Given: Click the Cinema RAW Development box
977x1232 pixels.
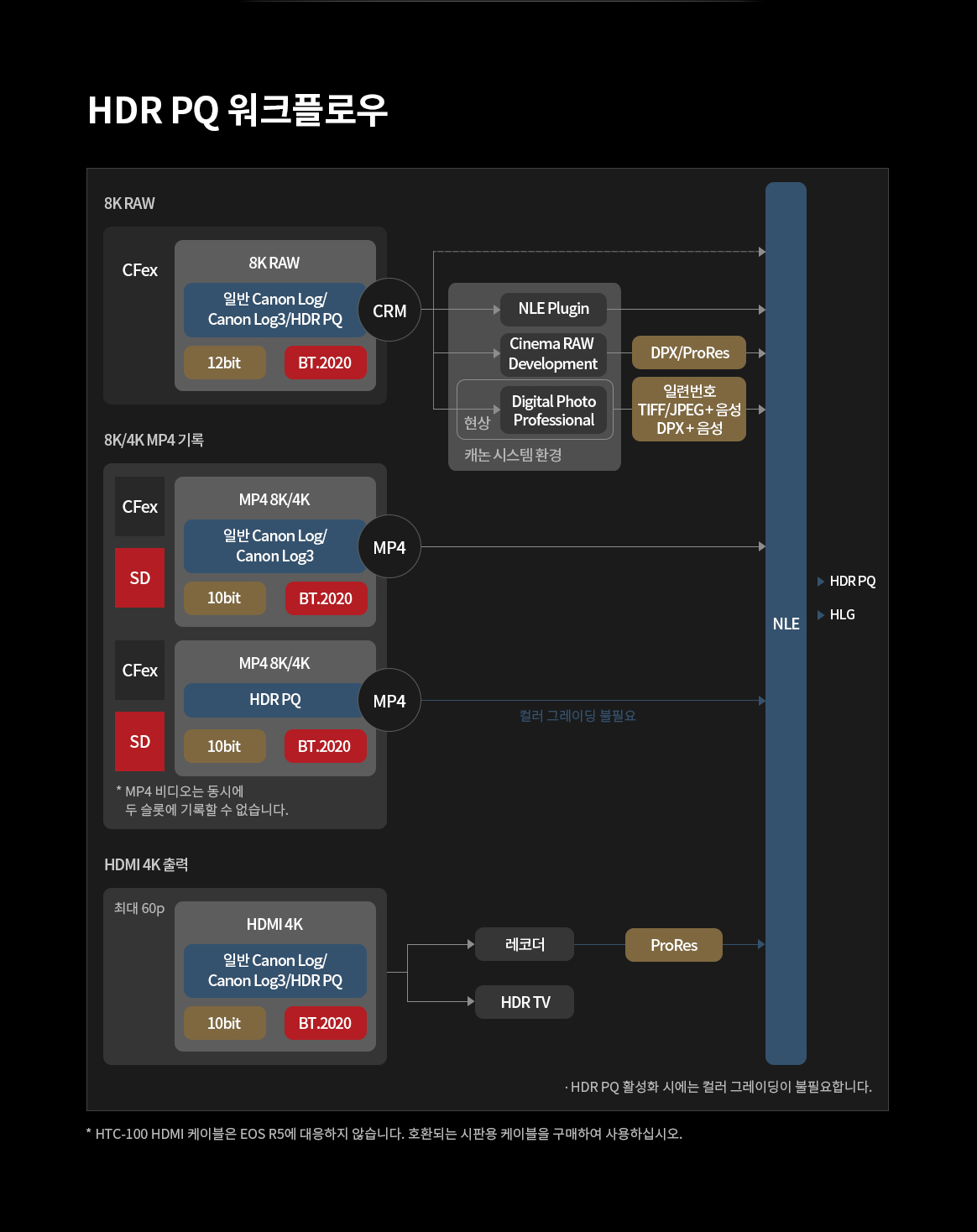Looking at the screenshot, I should click(x=553, y=353).
